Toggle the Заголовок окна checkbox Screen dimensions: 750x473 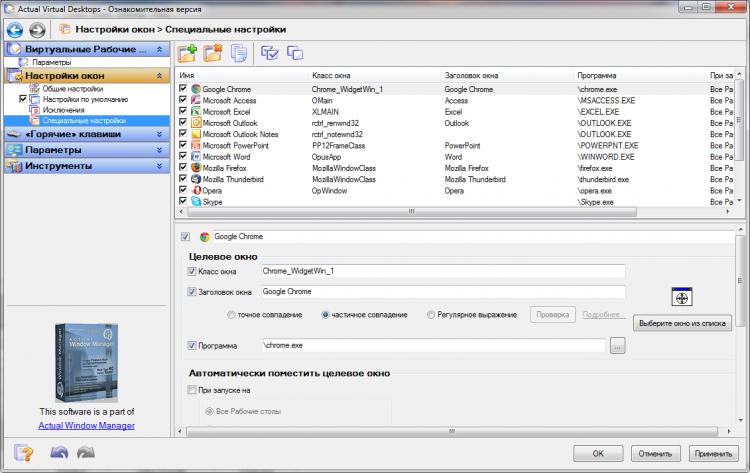pyautogui.click(x=192, y=292)
